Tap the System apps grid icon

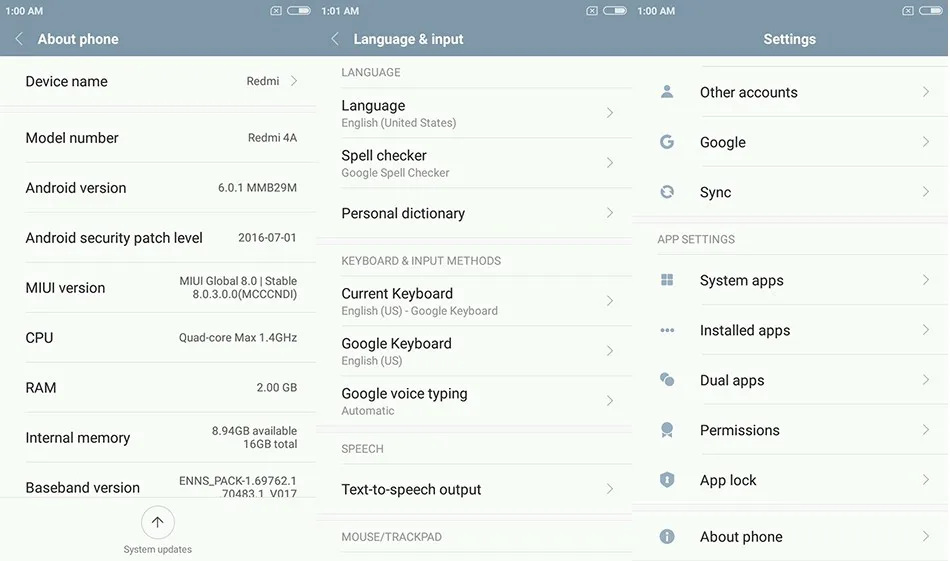[x=667, y=280]
